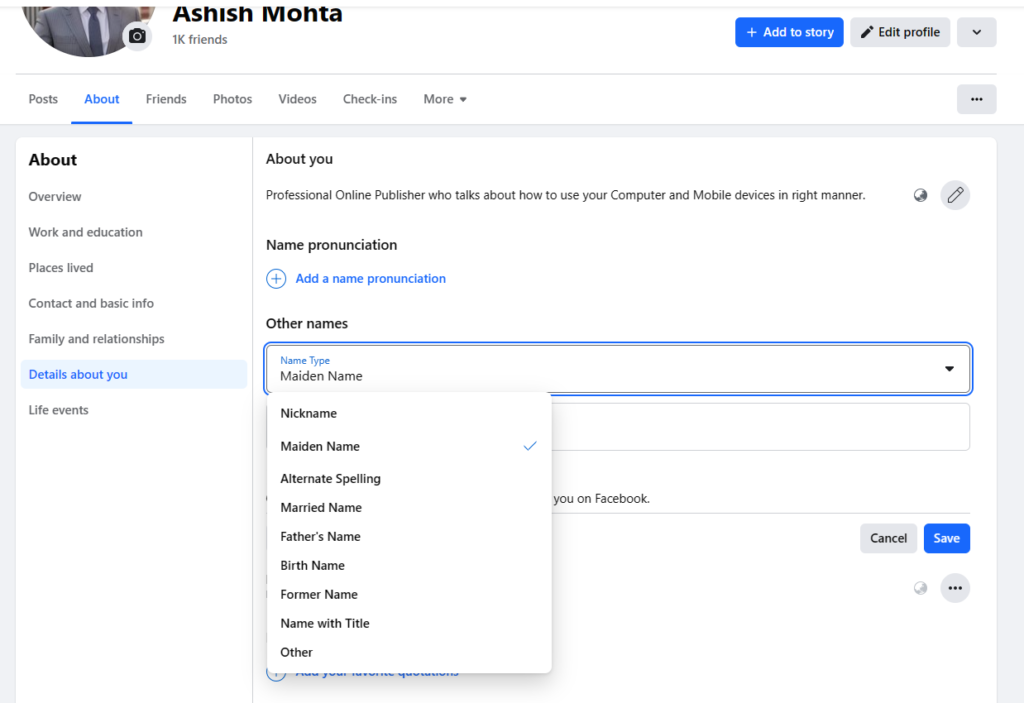
Task: Select Birth Name option
Action: click(x=409, y=565)
